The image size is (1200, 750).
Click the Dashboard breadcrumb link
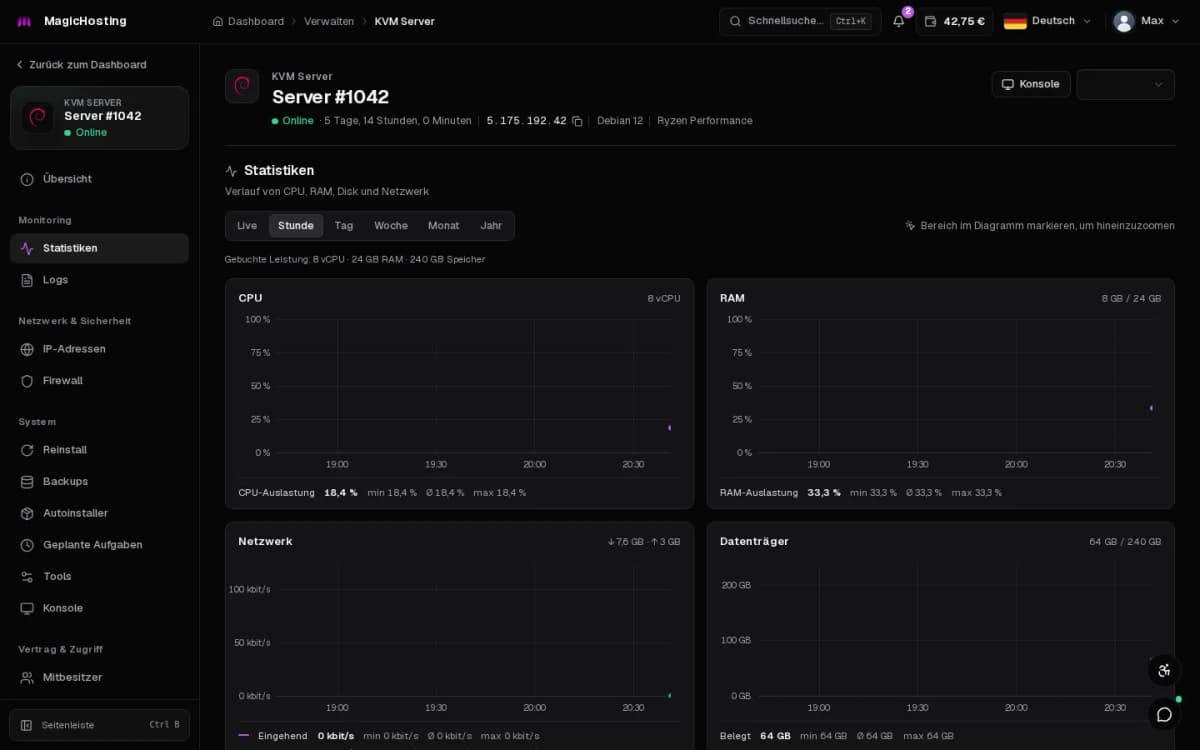click(x=256, y=21)
